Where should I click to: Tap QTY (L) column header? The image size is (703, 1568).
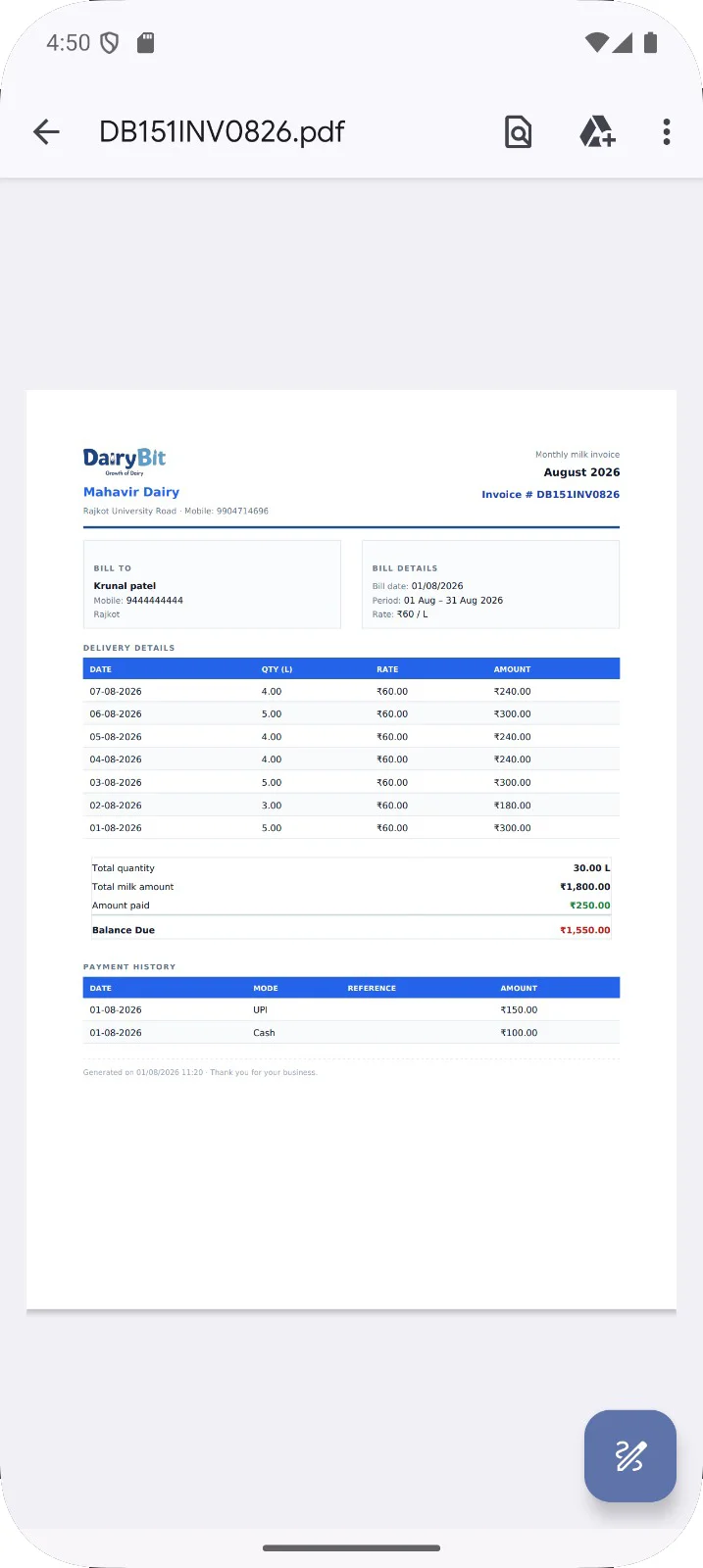click(276, 669)
